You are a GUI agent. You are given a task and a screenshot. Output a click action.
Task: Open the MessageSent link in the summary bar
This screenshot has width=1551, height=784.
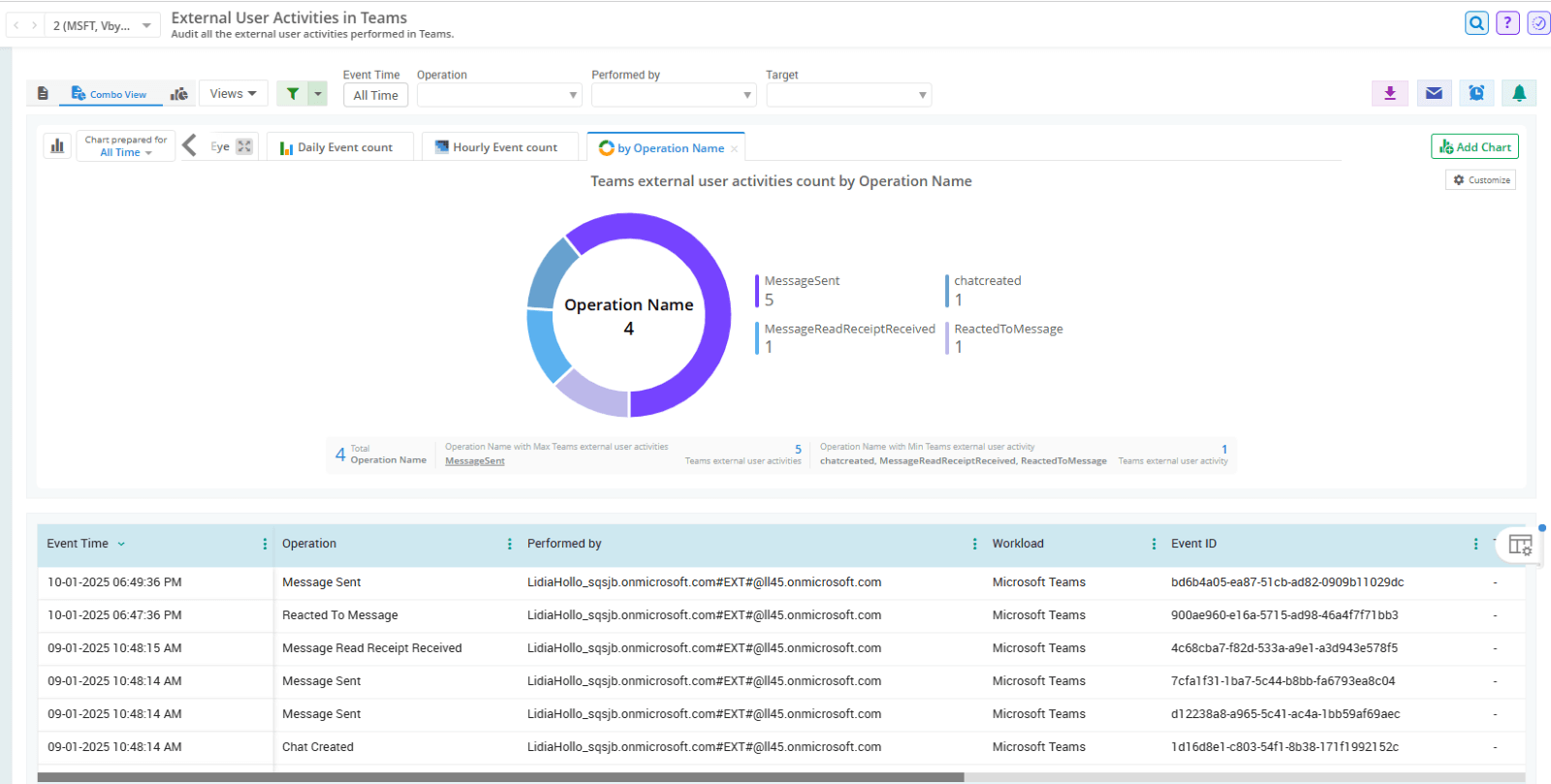pyautogui.click(x=474, y=461)
